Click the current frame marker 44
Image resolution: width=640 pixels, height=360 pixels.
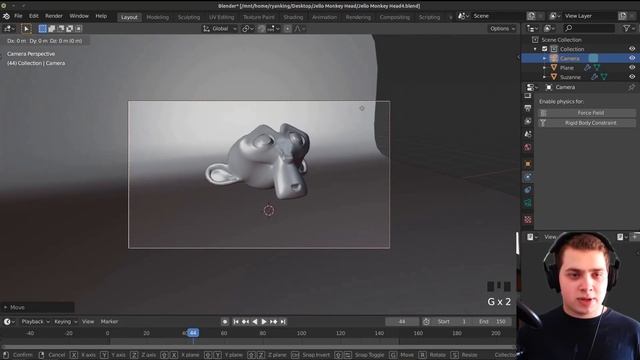pyautogui.click(x=193, y=333)
